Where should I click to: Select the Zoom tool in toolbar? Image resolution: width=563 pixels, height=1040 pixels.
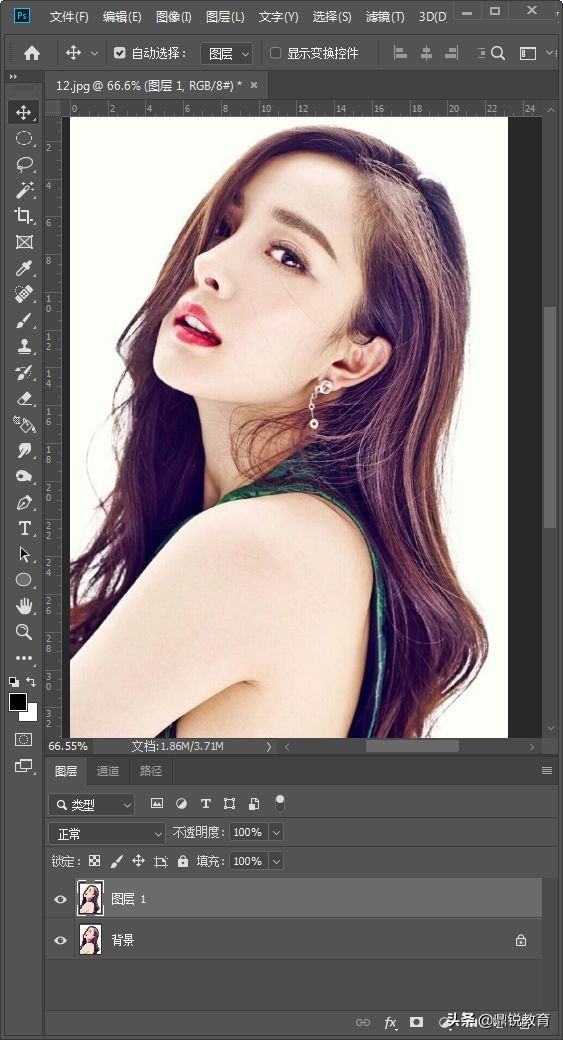[x=24, y=632]
